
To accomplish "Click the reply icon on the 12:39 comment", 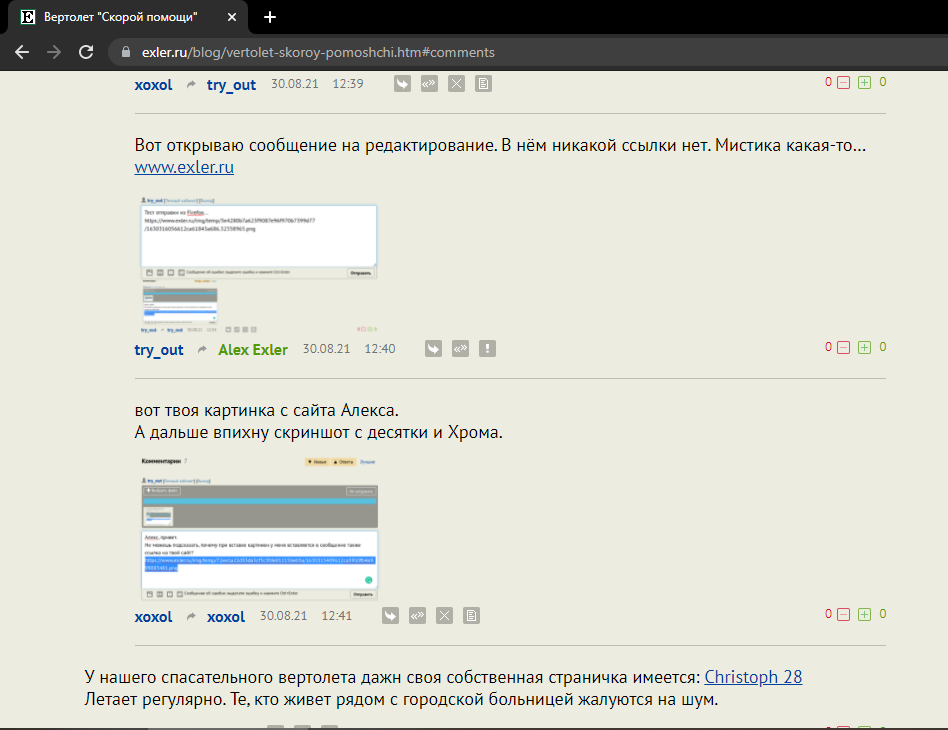I will click(x=402, y=84).
